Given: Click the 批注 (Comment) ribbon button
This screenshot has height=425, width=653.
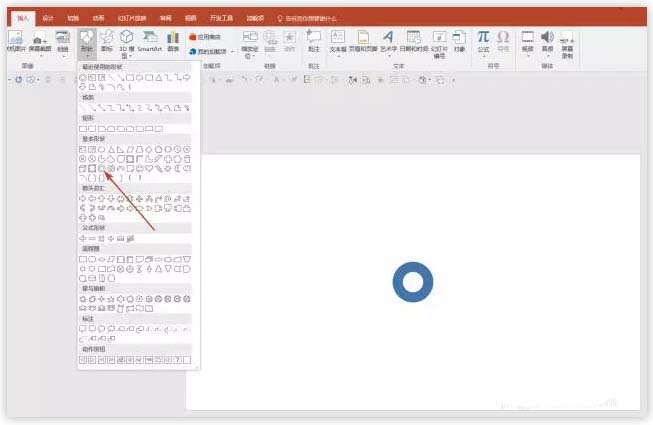Looking at the screenshot, I should [x=313, y=41].
